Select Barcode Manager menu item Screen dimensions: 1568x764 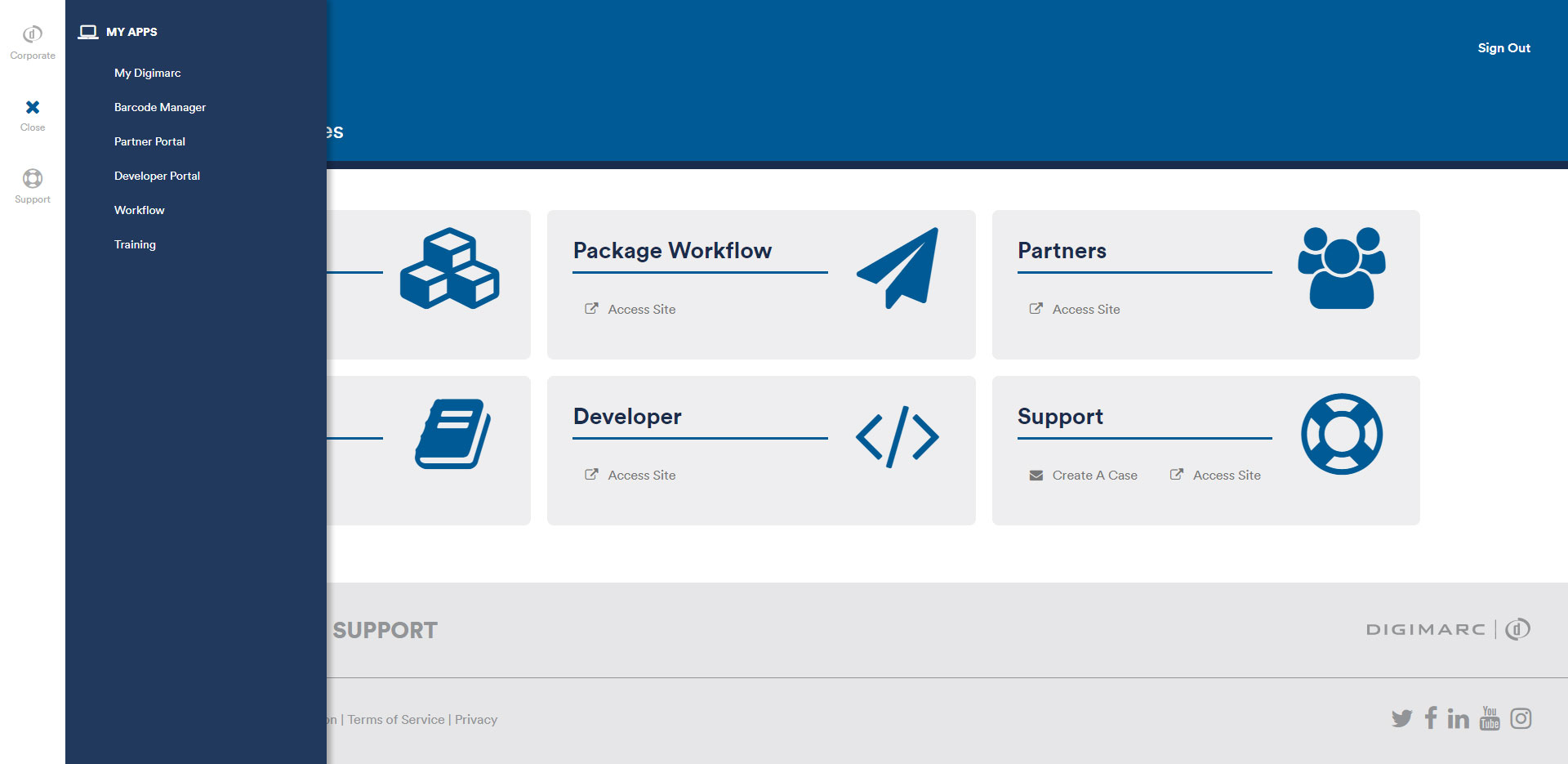[x=160, y=107]
